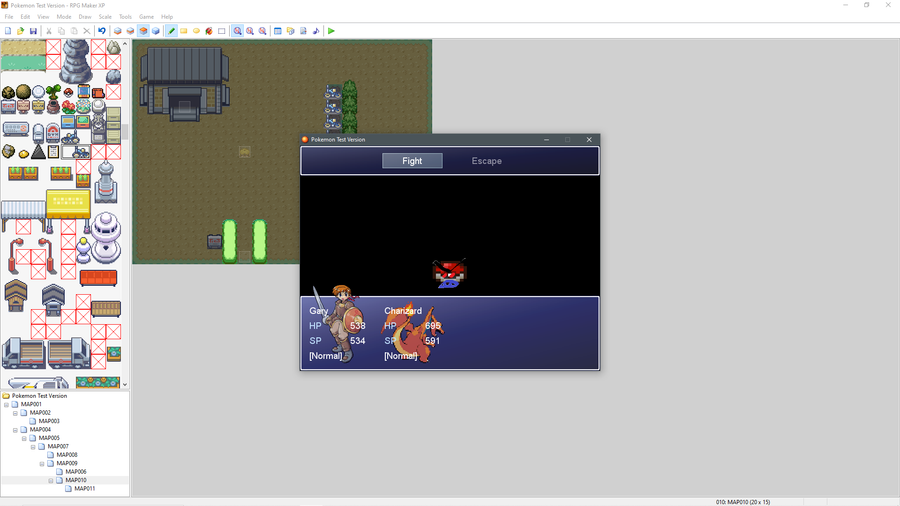Click the Copy toolbar icon

tap(61, 31)
